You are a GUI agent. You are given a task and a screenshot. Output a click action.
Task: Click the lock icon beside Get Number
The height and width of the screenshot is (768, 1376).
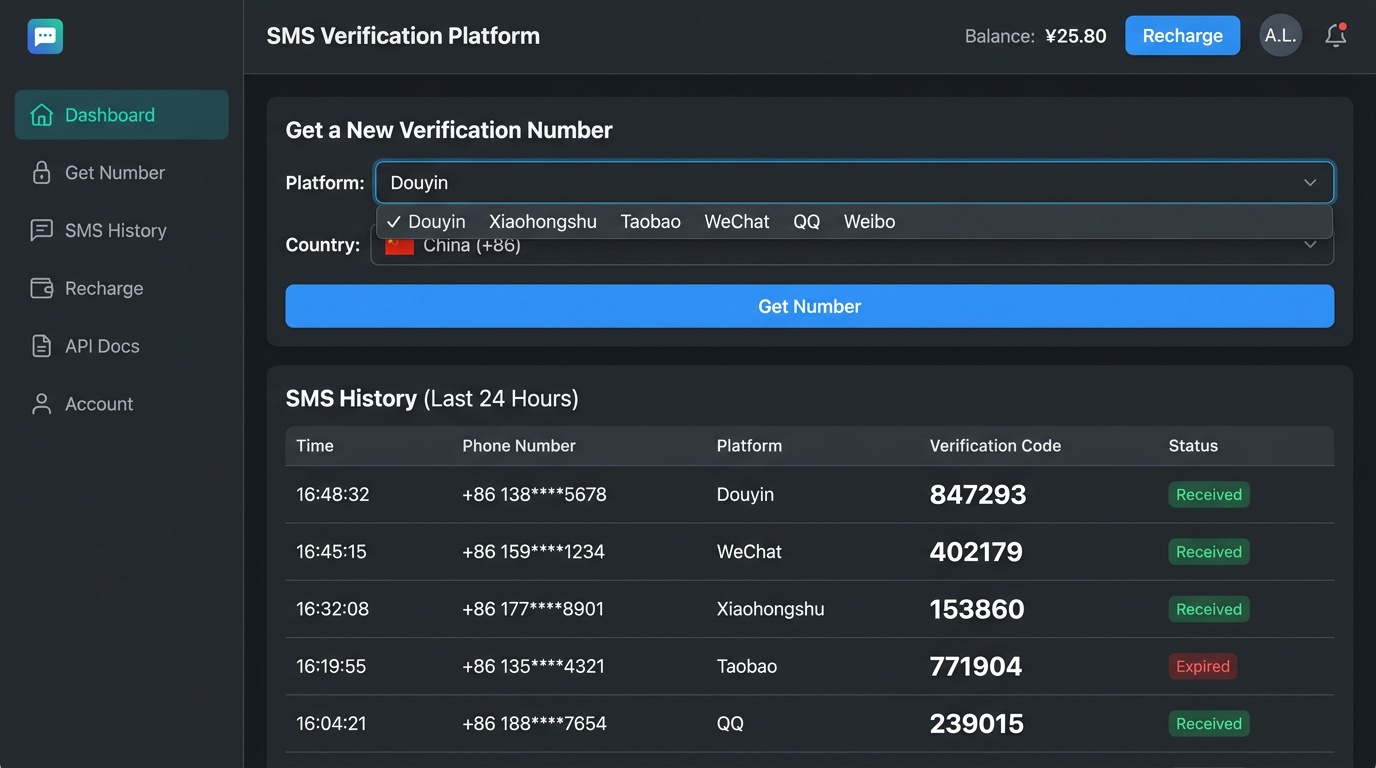(42, 173)
